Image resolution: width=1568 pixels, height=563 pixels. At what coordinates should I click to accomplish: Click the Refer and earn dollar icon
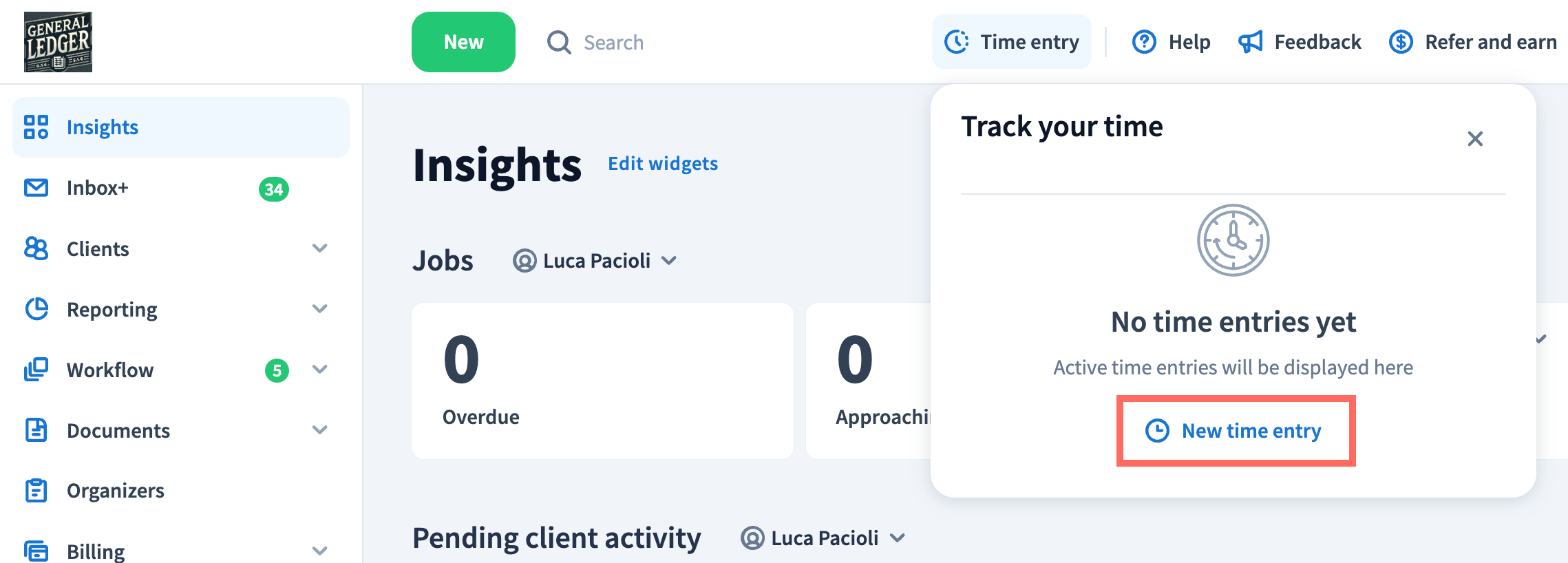1400,42
